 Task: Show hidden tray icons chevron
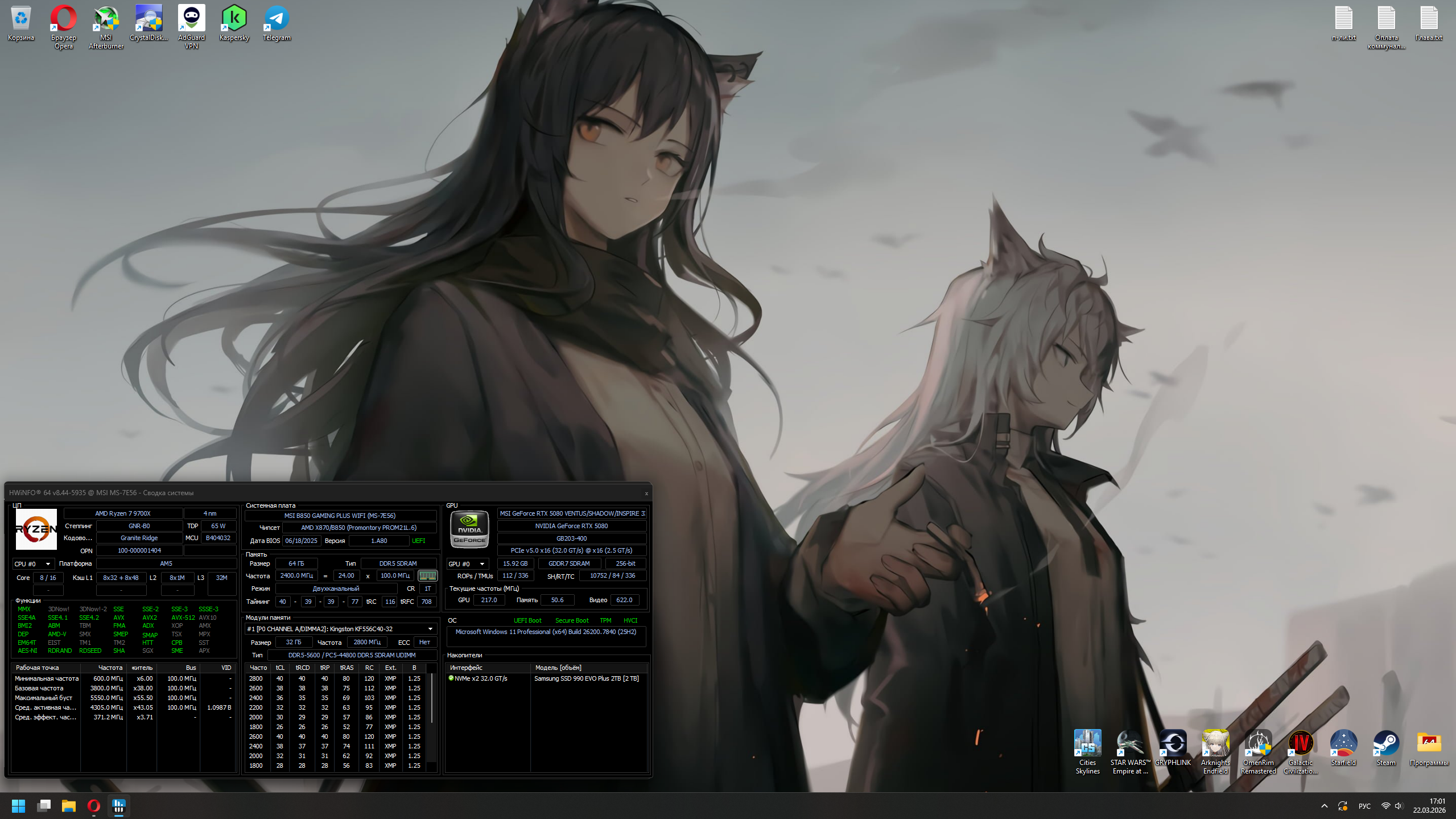(1325, 806)
